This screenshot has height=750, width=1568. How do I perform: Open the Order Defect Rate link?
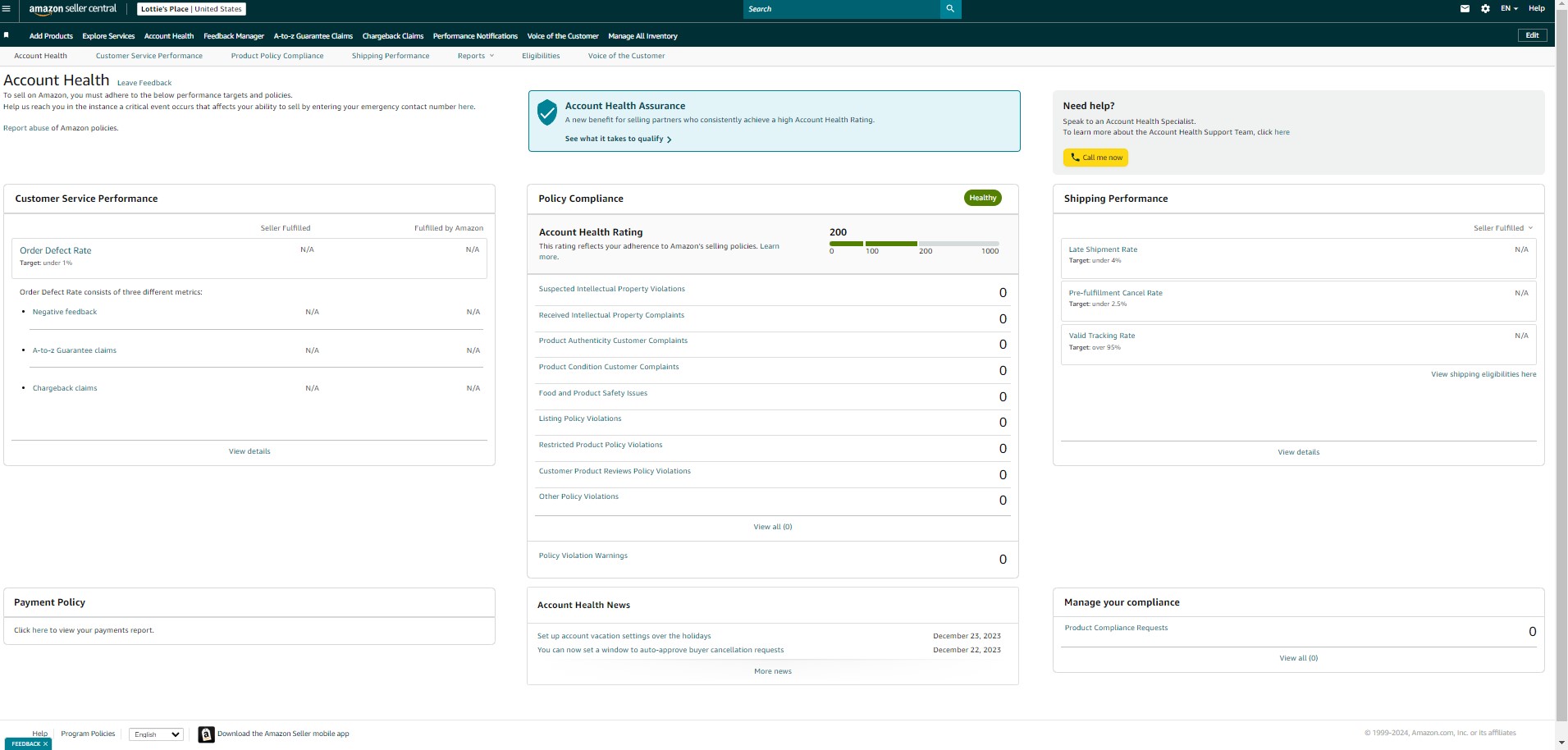[x=56, y=250]
